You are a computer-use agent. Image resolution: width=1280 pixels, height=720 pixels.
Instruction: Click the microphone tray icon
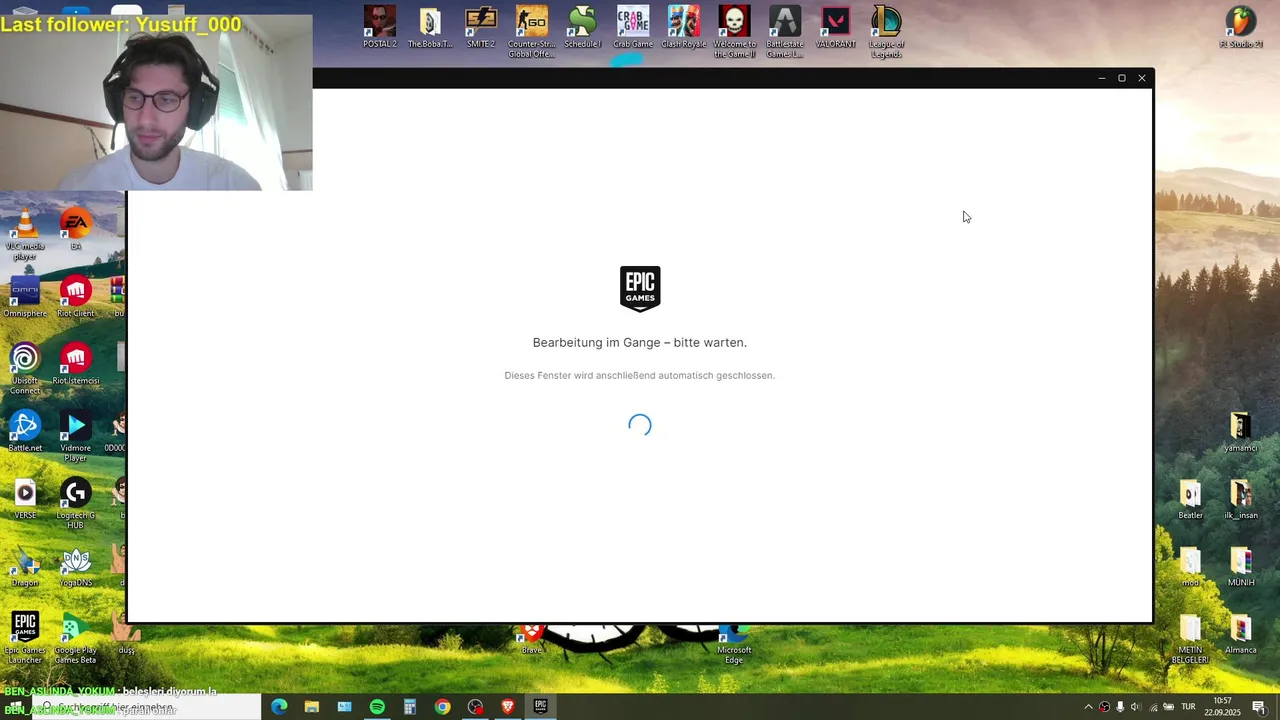[x=1120, y=707]
